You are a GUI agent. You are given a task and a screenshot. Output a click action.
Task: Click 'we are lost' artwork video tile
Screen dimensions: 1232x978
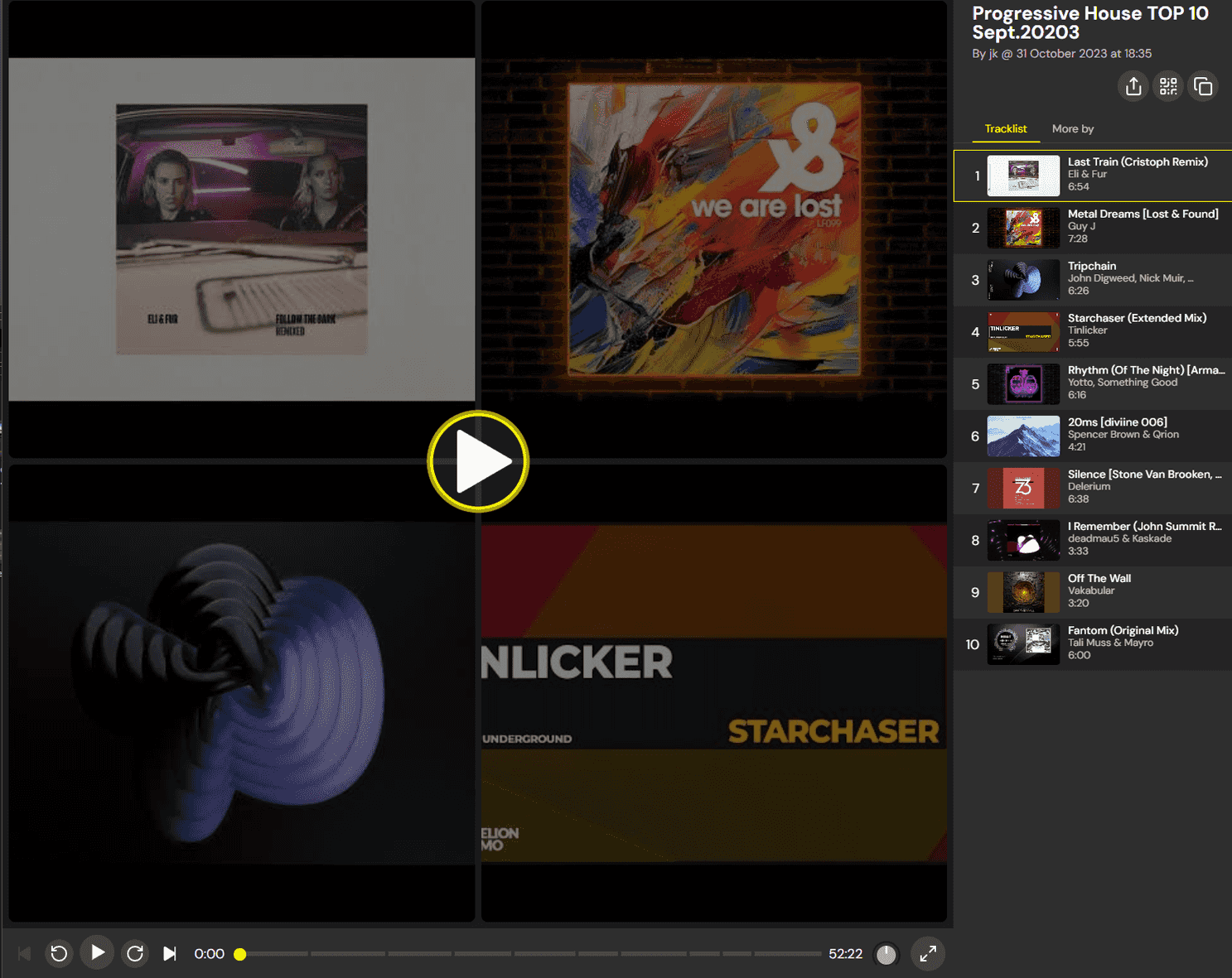[x=714, y=229]
